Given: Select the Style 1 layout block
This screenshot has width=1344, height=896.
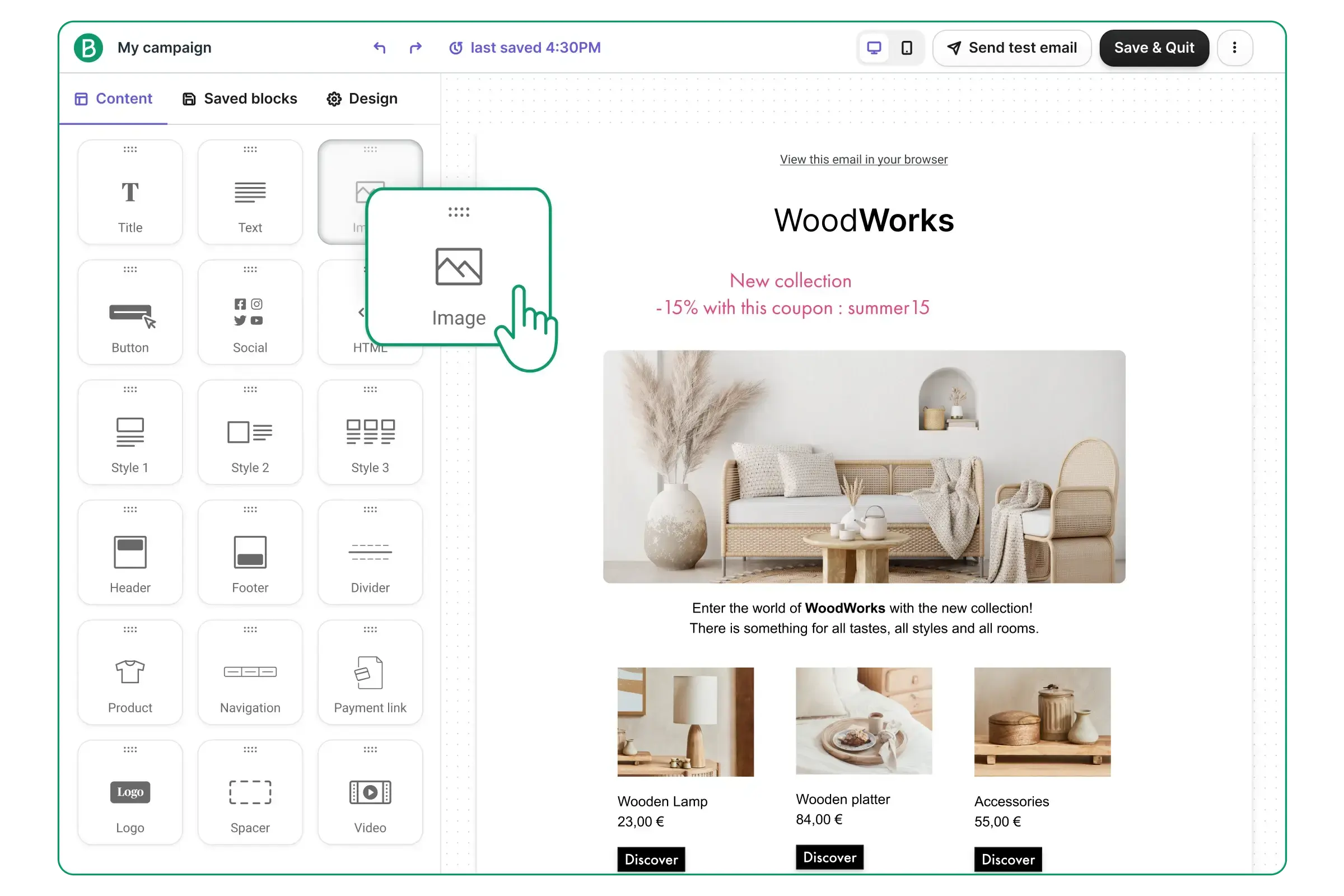Looking at the screenshot, I should tap(130, 432).
